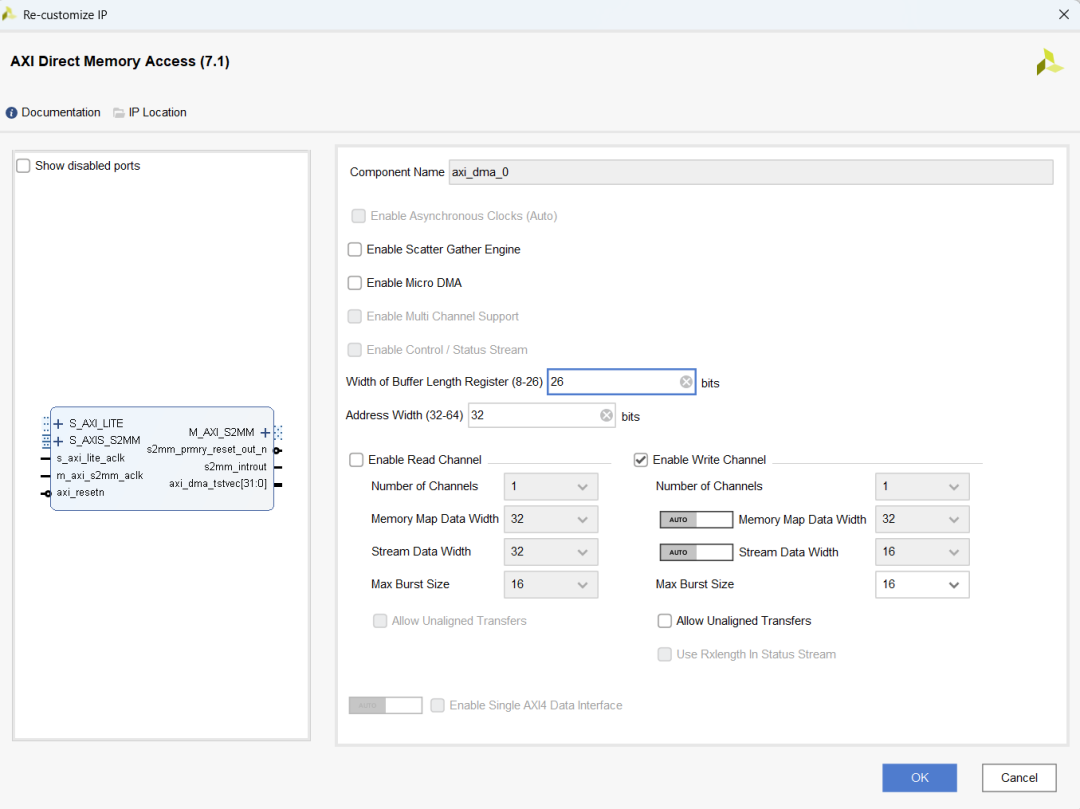Viewport: 1080px width, 809px height.
Task: Uncheck Enable Write Channel
Action: tap(641, 460)
